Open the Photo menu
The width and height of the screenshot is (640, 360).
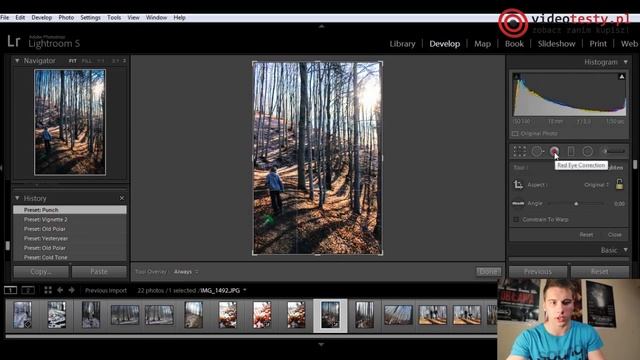coord(66,18)
